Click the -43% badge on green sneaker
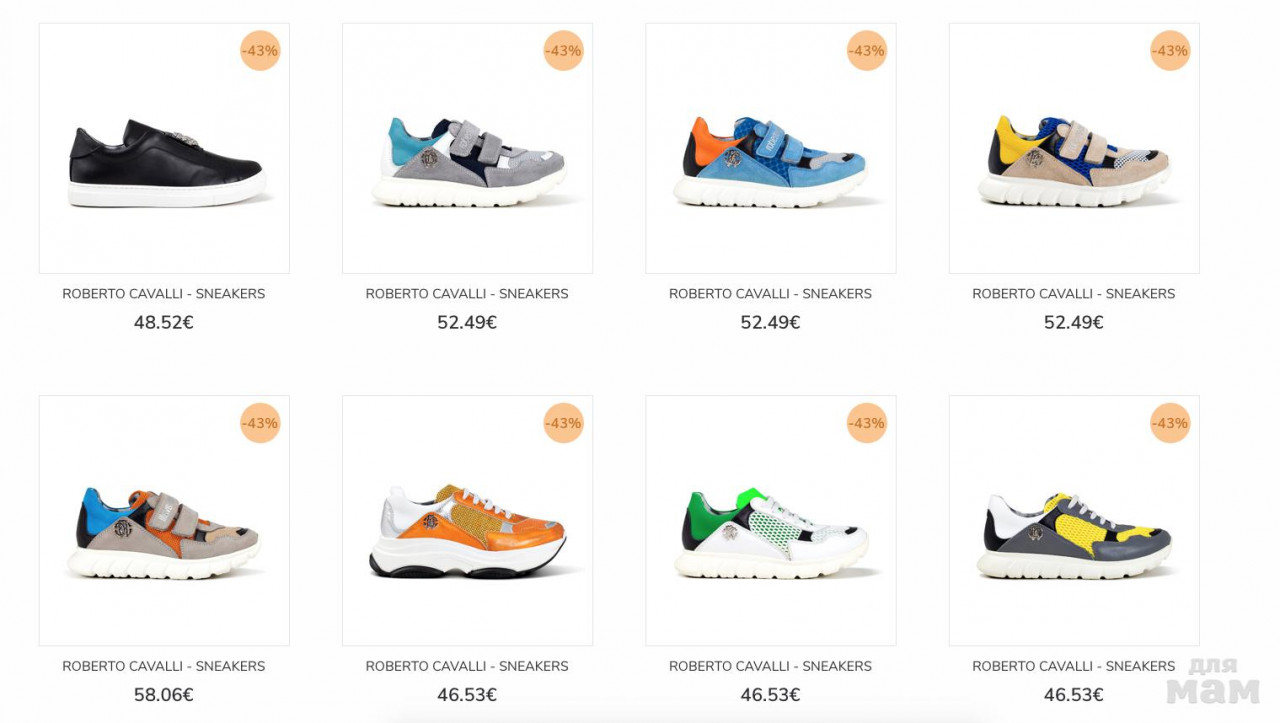 [x=867, y=423]
